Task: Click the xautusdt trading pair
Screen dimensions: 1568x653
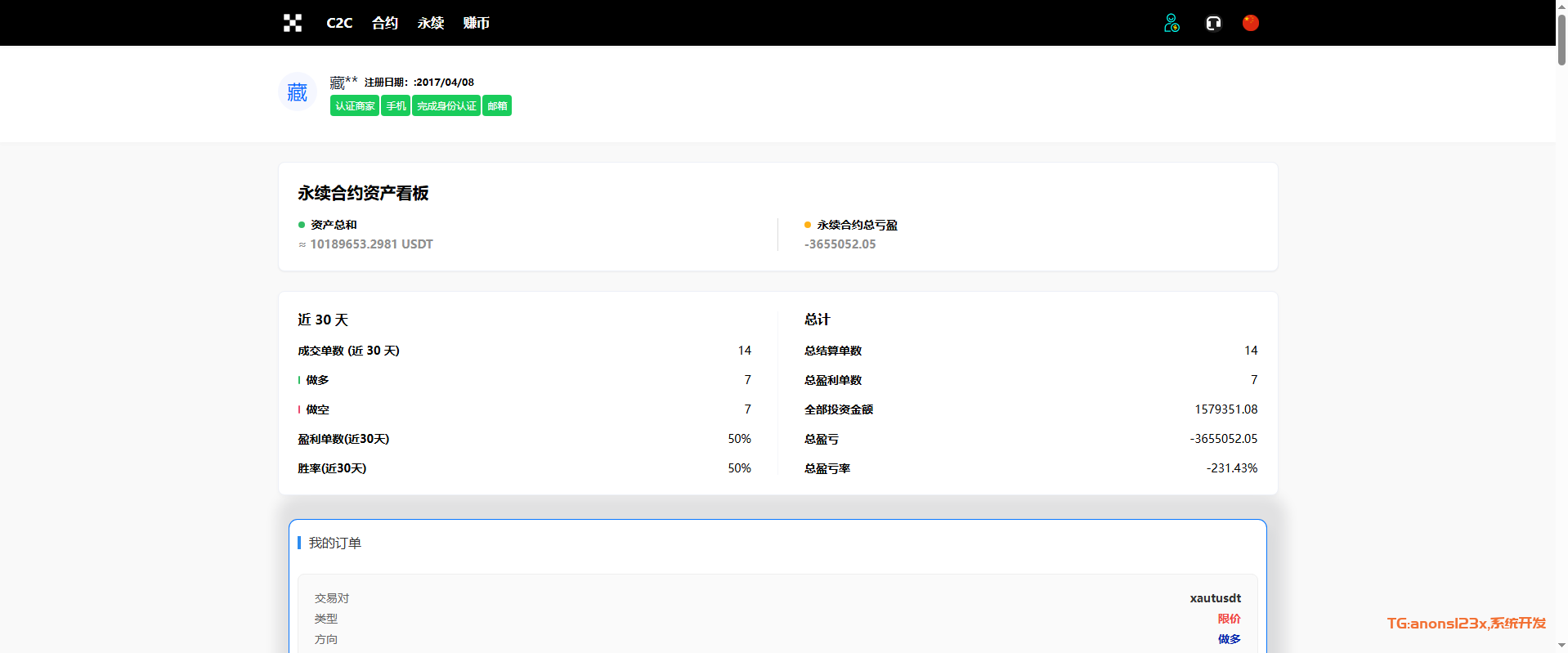Action: [x=1215, y=598]
